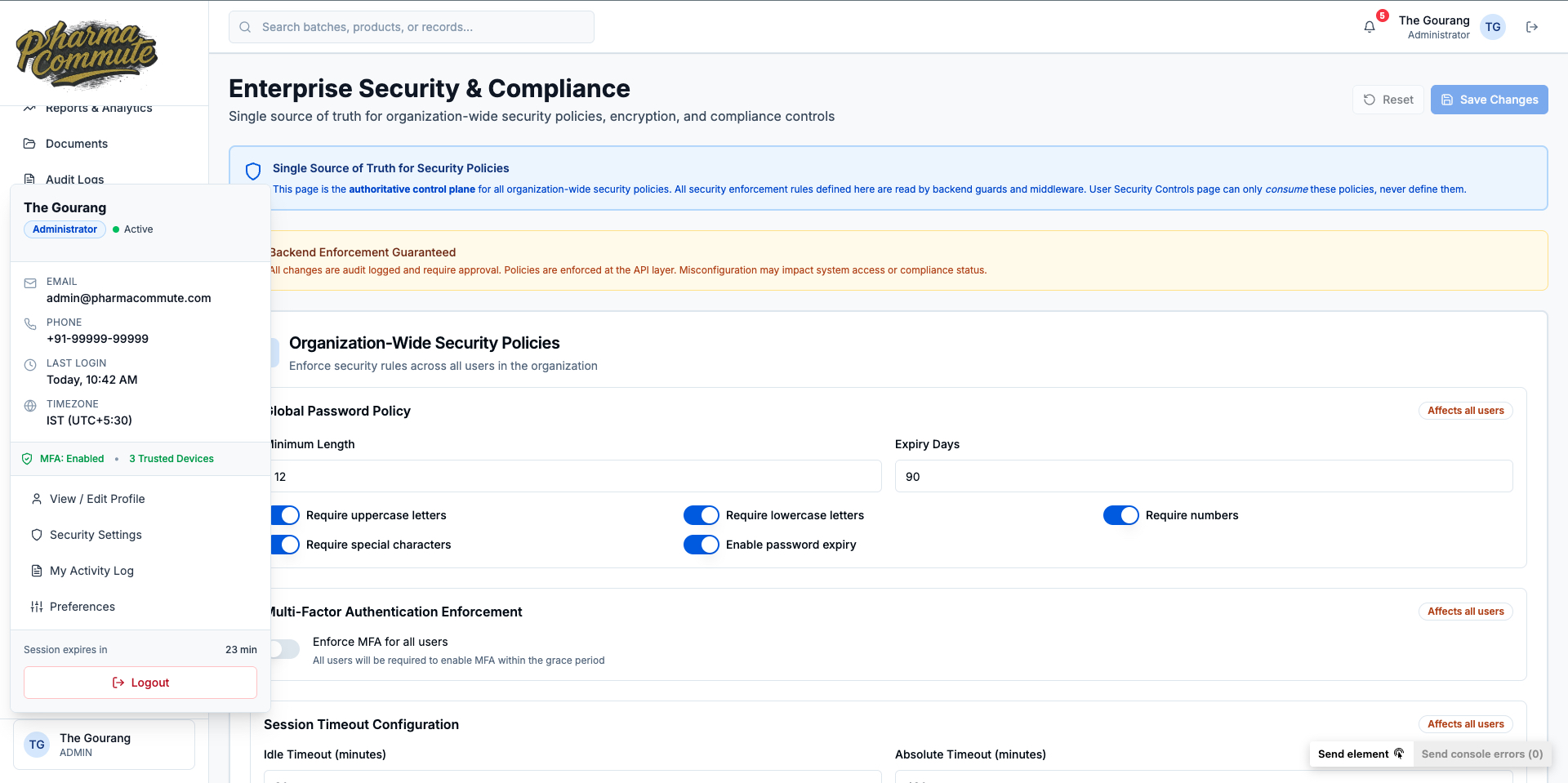Click the Save Changes disk icon
Screen dimensions: 1568x783
(1447, 100)
